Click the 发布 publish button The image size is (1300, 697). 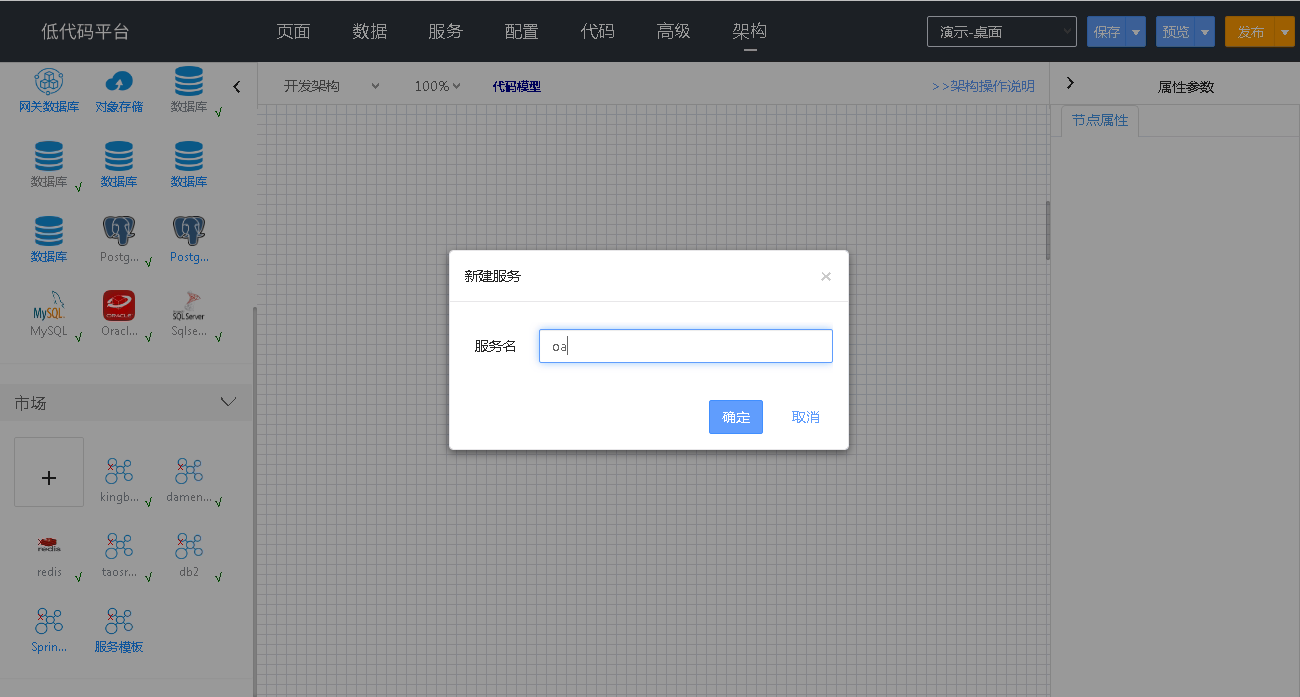(1251, 32)
